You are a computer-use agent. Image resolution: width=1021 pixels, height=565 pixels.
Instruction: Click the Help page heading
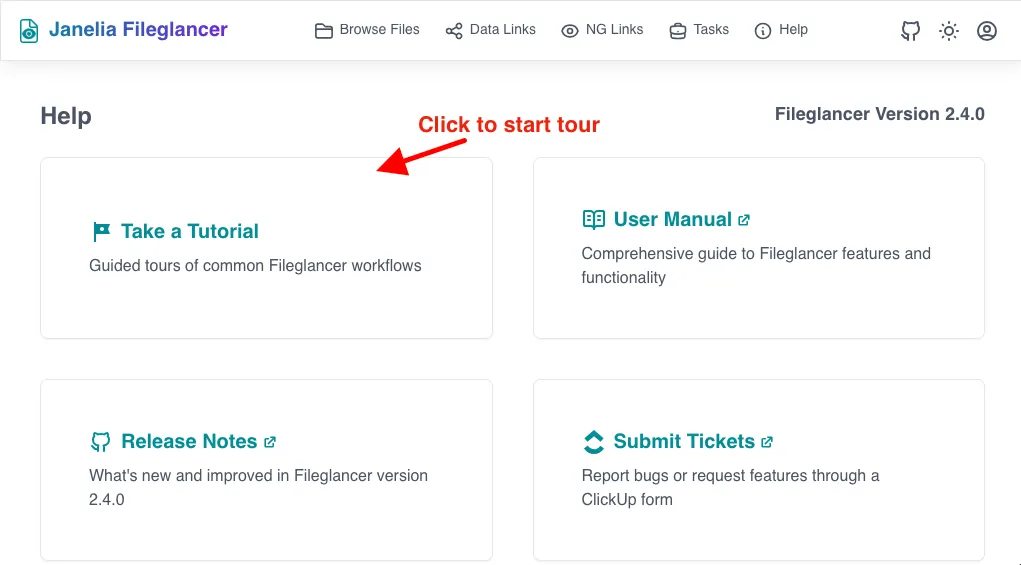(x=66, y=116)
